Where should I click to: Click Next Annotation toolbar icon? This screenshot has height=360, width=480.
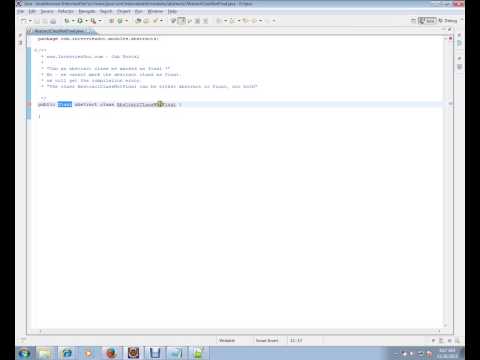[x=219, y=21]
